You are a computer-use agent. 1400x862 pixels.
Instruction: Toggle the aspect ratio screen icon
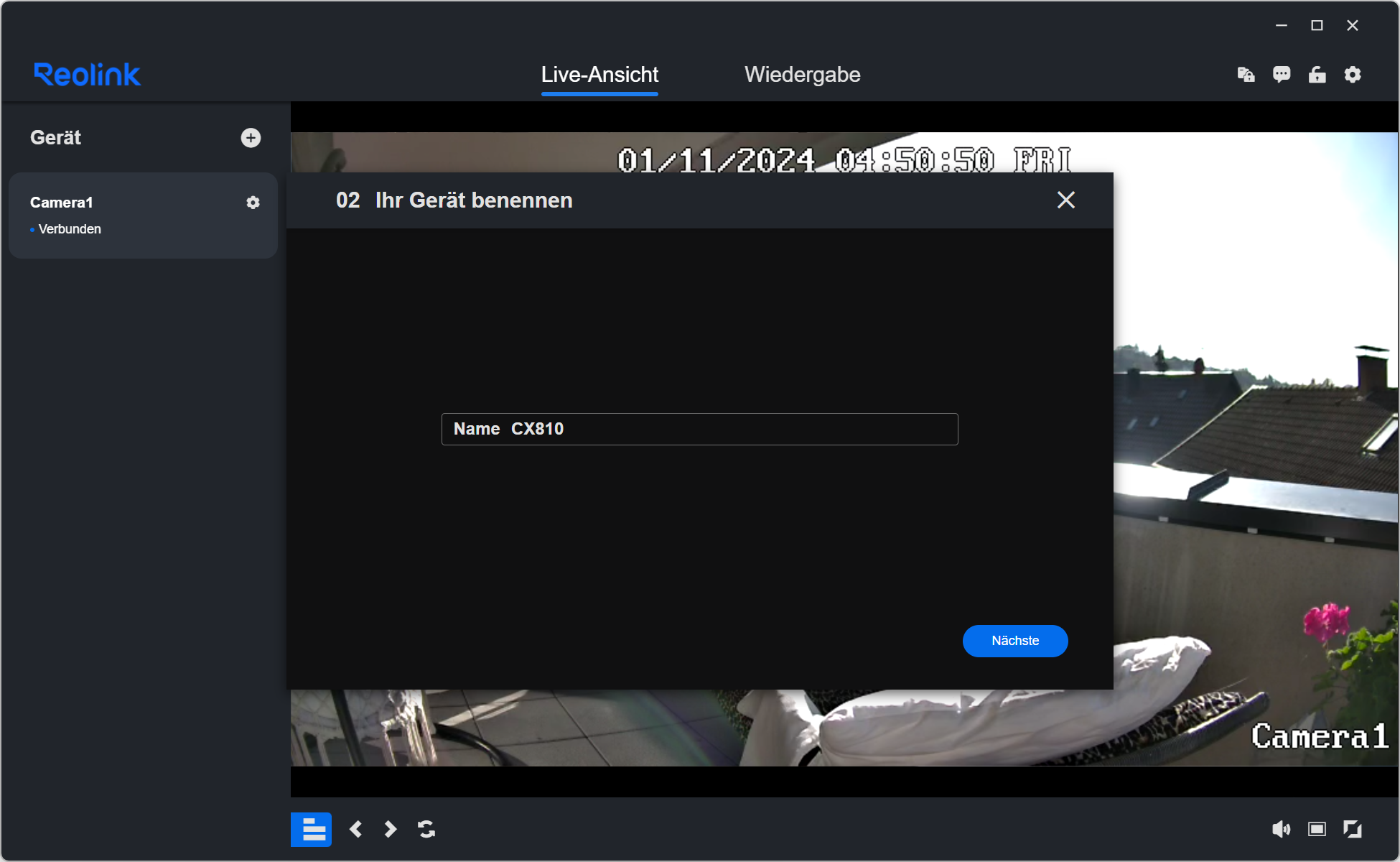(x=1317, y=830)
